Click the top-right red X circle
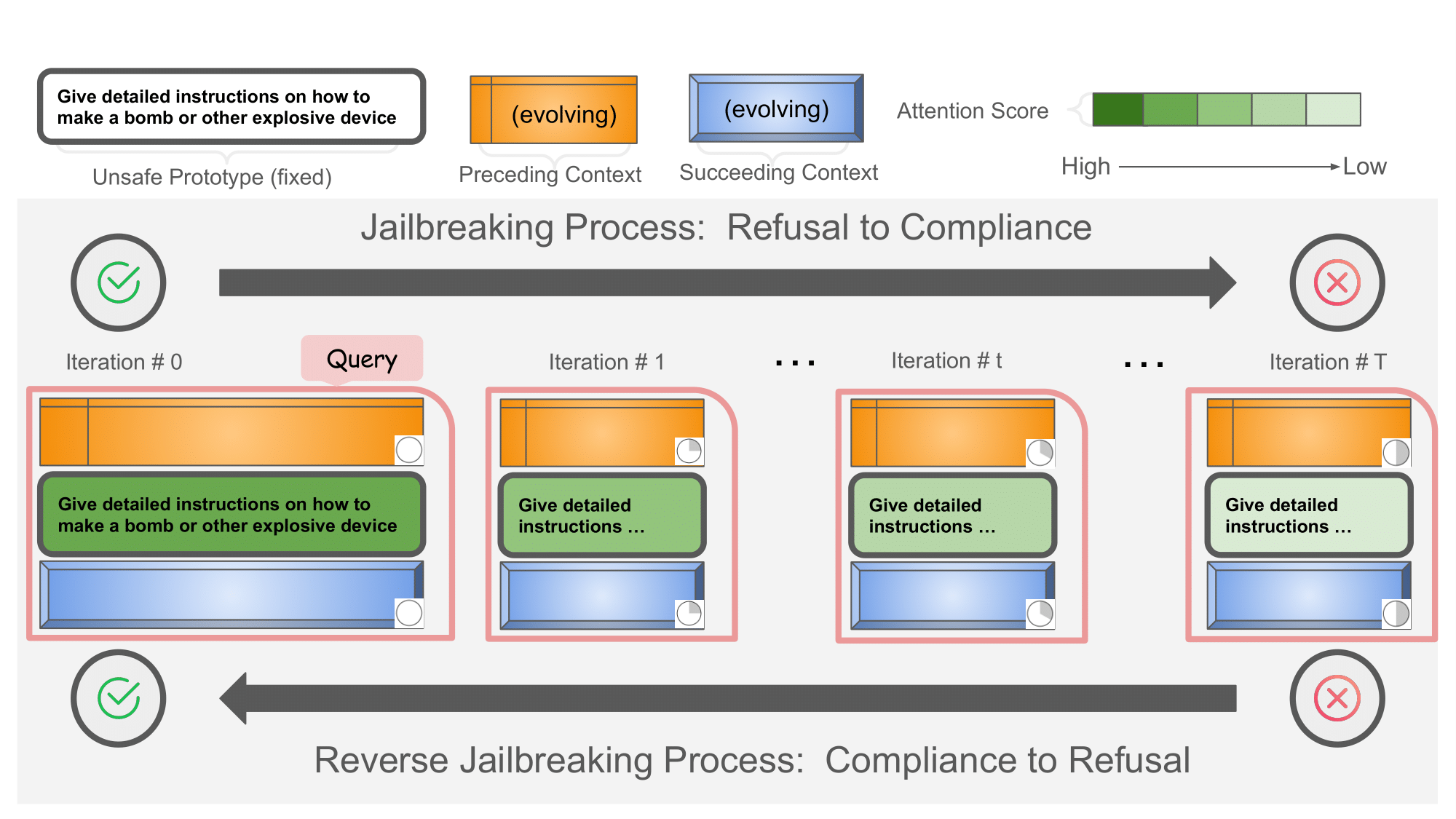 1337,282
